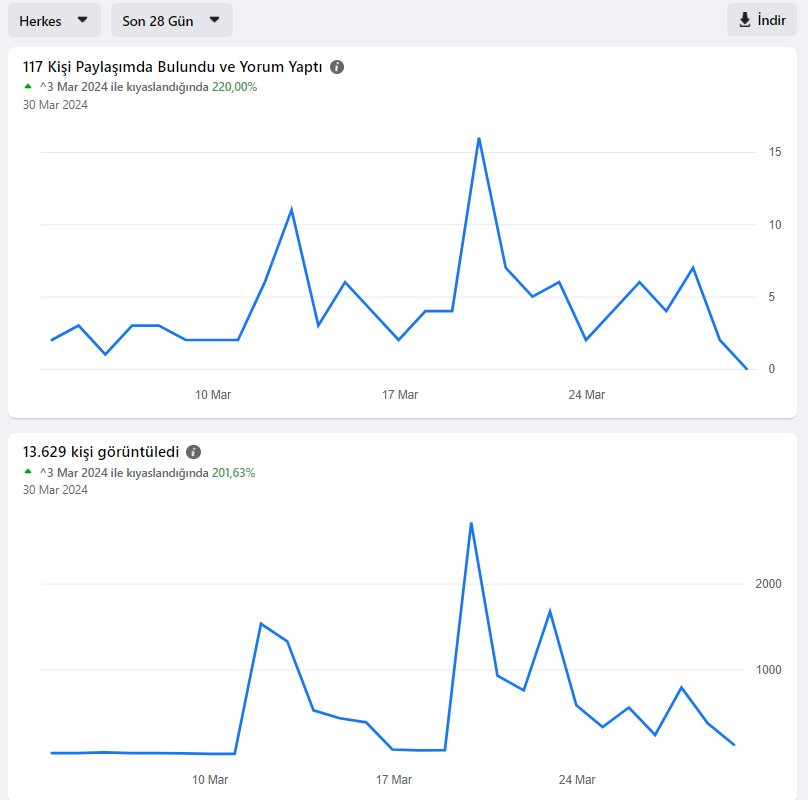Click the 10 value on engagement y-axis

click(x=775, y=225)
